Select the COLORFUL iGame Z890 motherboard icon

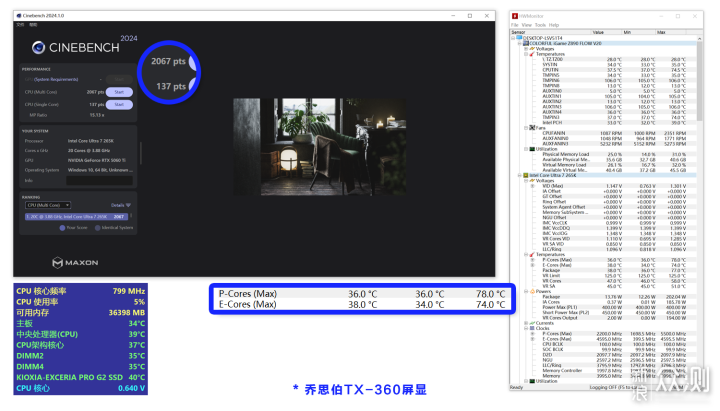click(x=526, y=43)
